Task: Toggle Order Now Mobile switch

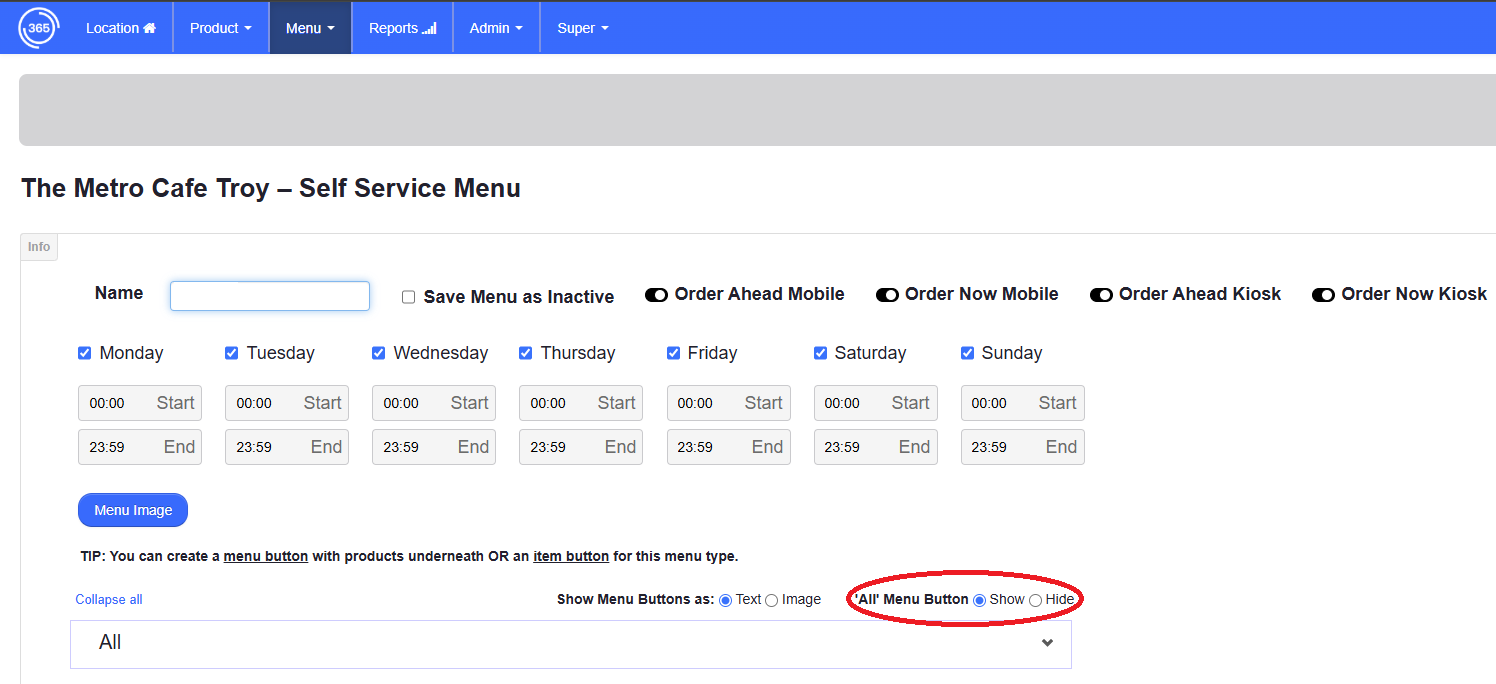Action: point(887,295)
